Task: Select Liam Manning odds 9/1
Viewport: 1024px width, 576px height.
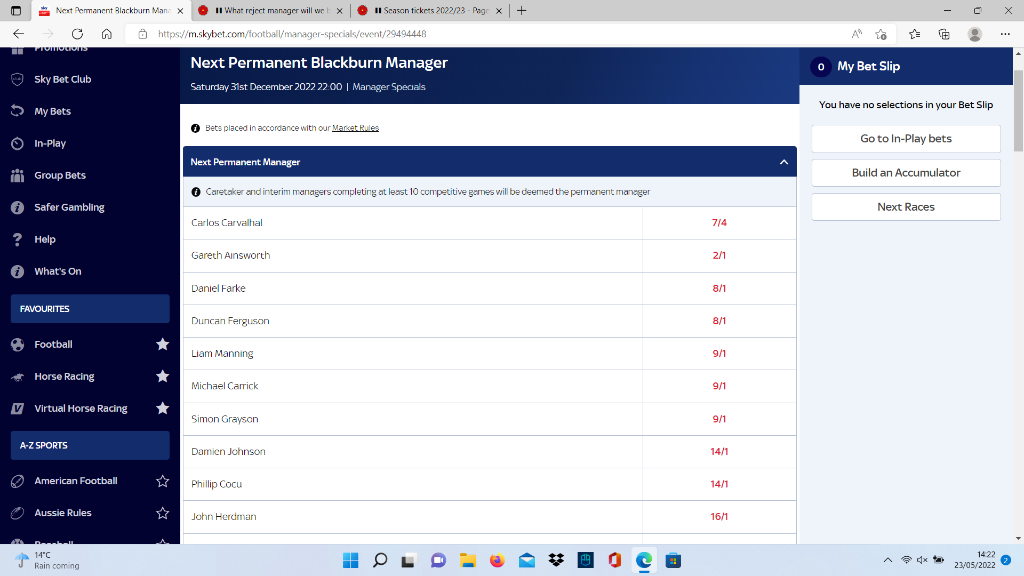Action: [x=719, y=353]
